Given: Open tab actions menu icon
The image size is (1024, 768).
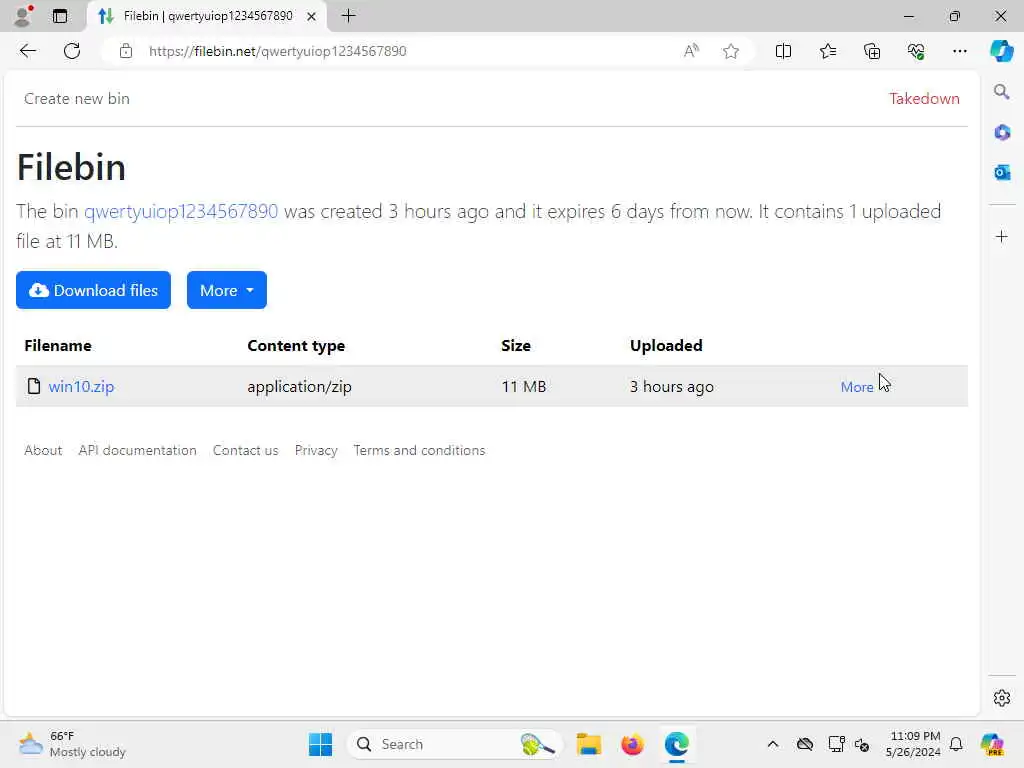Looking at the screenshot, I should point(59,16).
